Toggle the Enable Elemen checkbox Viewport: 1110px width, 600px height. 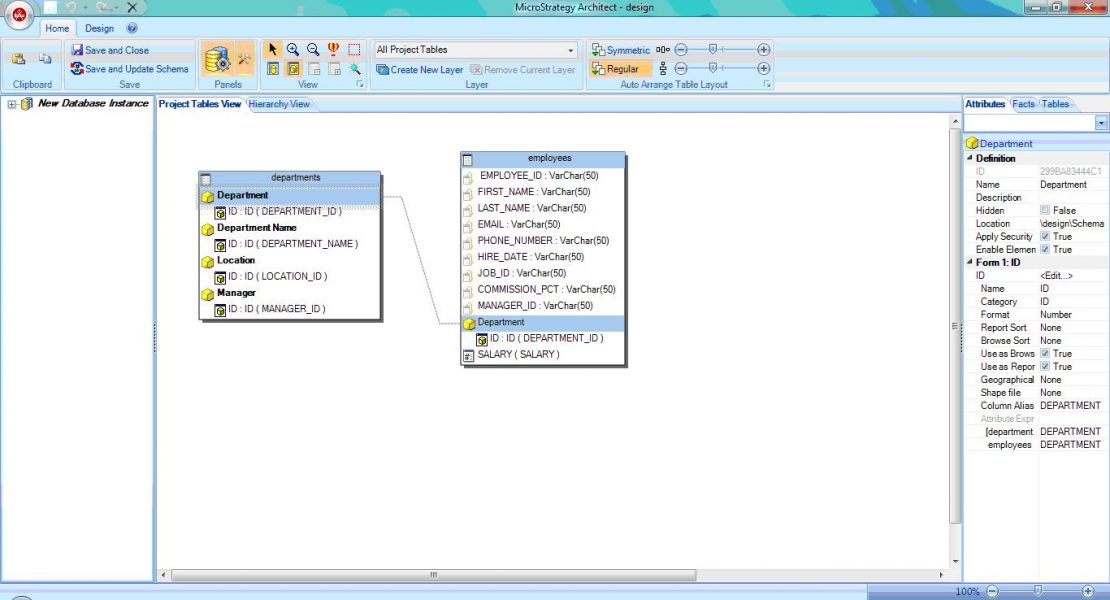[1045, 249]
